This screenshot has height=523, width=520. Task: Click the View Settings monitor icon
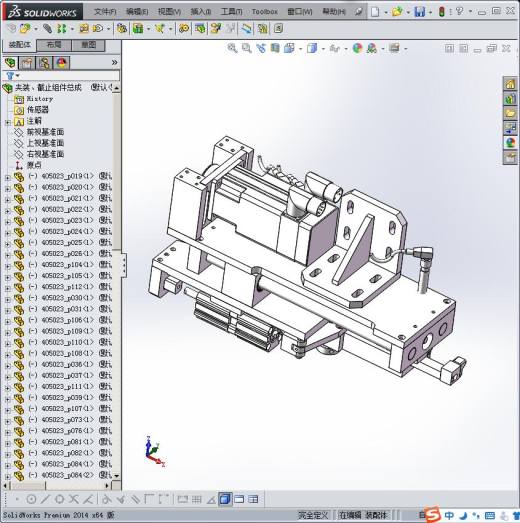[394, 48]
